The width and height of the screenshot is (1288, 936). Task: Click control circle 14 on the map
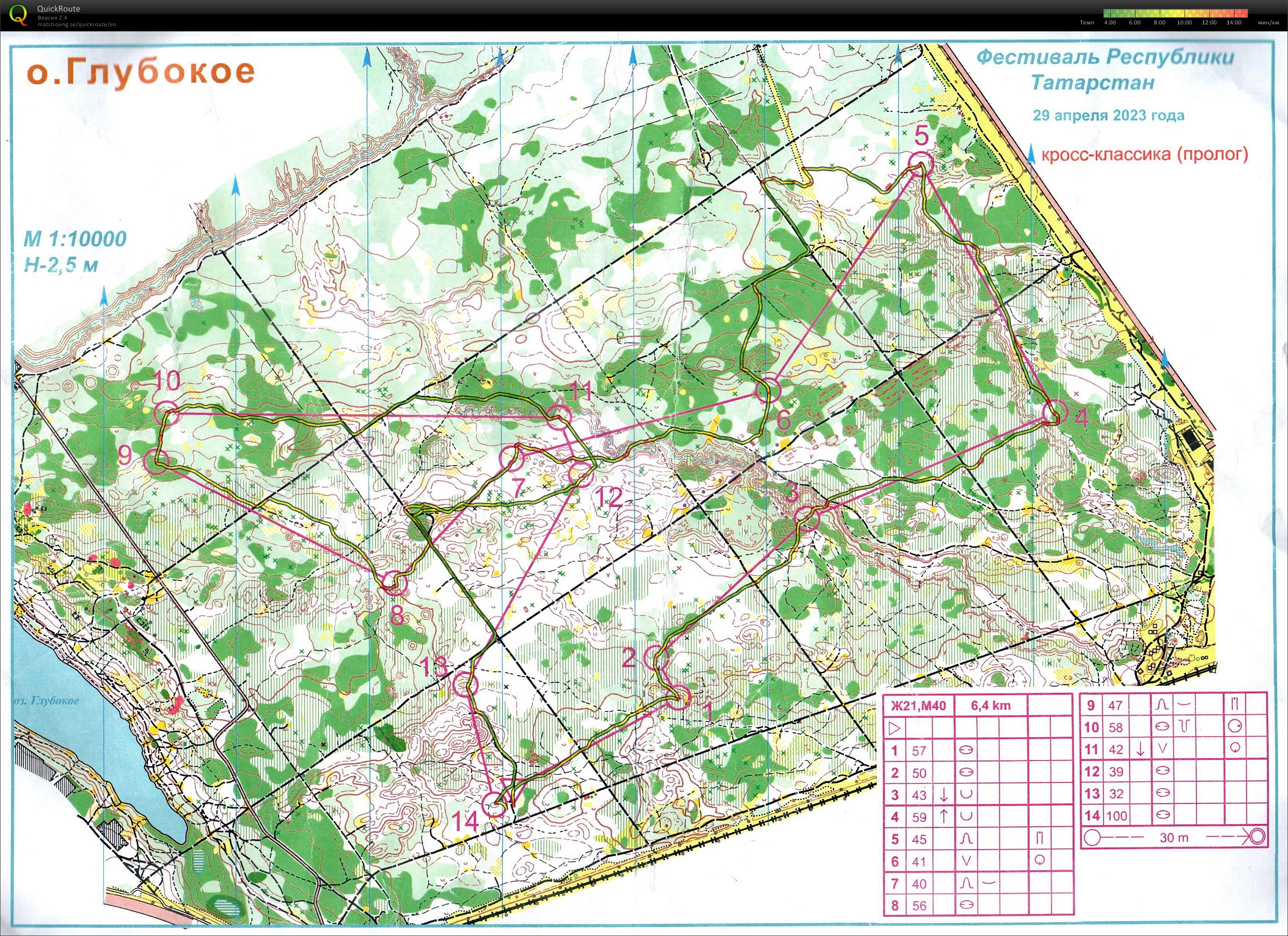tap(495, 805)
